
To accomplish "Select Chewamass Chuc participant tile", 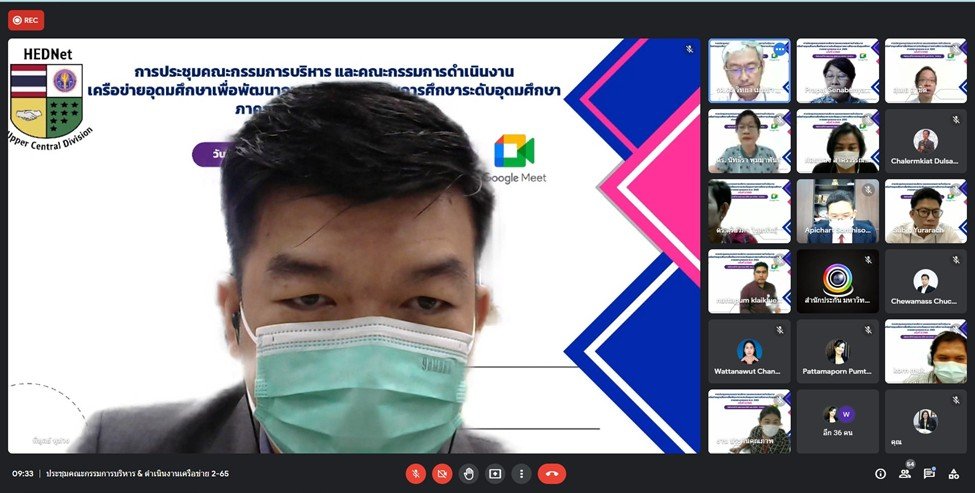I will coord(925,282).
